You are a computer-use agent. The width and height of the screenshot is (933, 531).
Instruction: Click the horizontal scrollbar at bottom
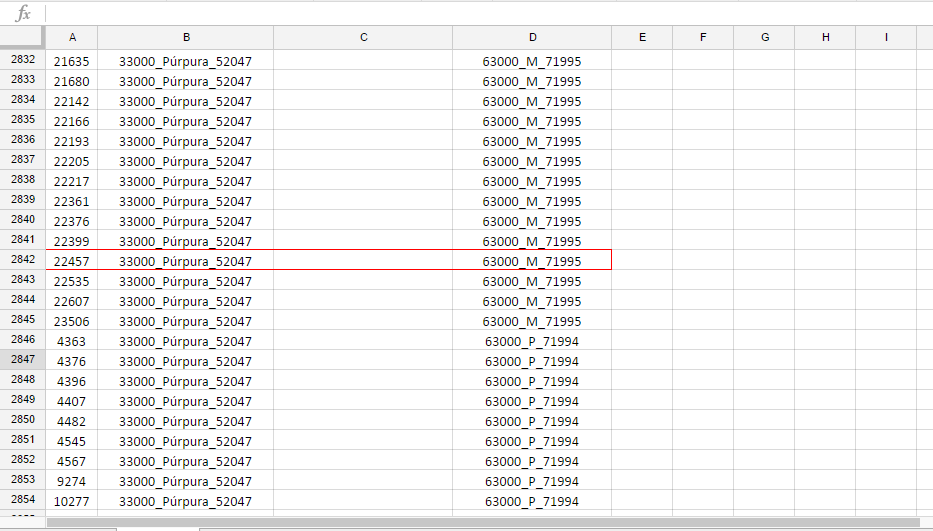point(482,522)
